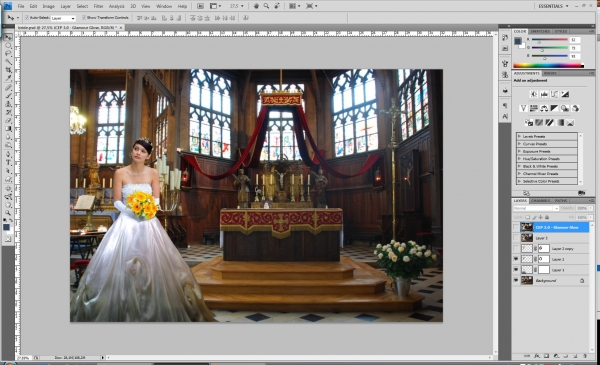Image resolution: width=600 pixels, height=365 pixels.
Task: Select the Eraser tool
Action: point(8,120)
